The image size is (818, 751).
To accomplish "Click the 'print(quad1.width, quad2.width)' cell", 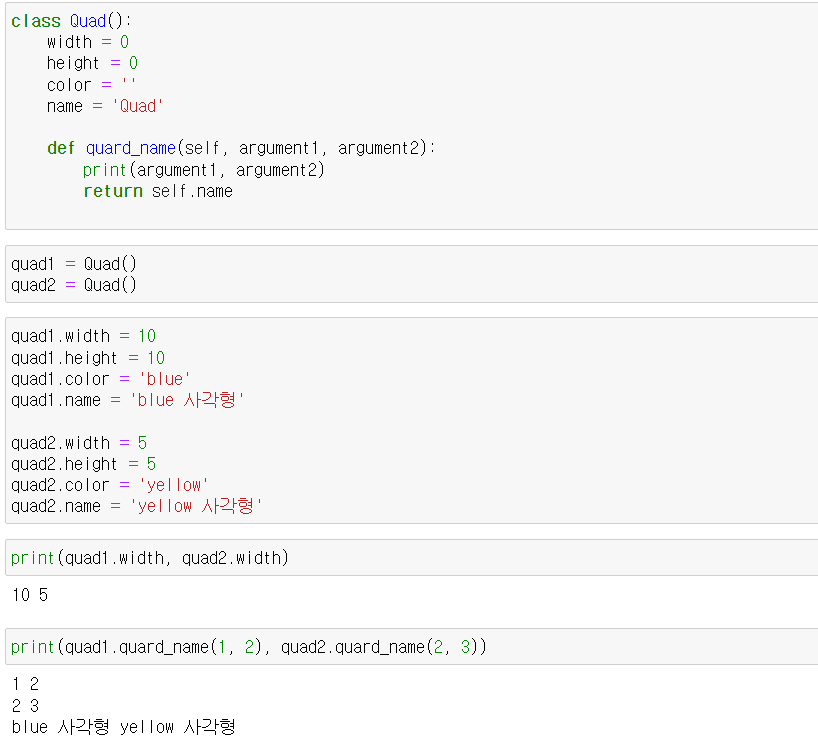I will (412, 558).
